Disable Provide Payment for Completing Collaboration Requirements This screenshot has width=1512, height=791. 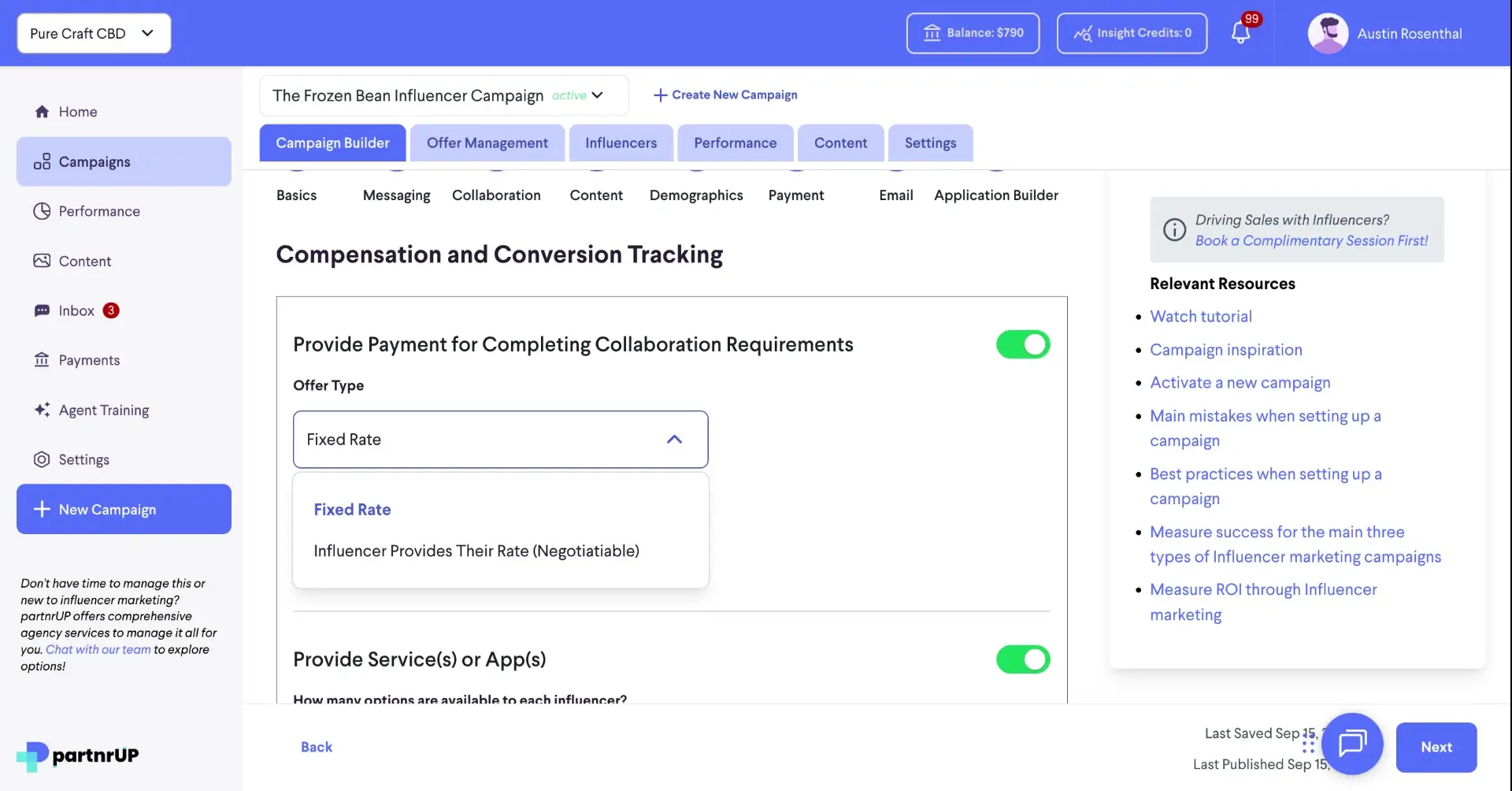click(x=1022, y=344)
